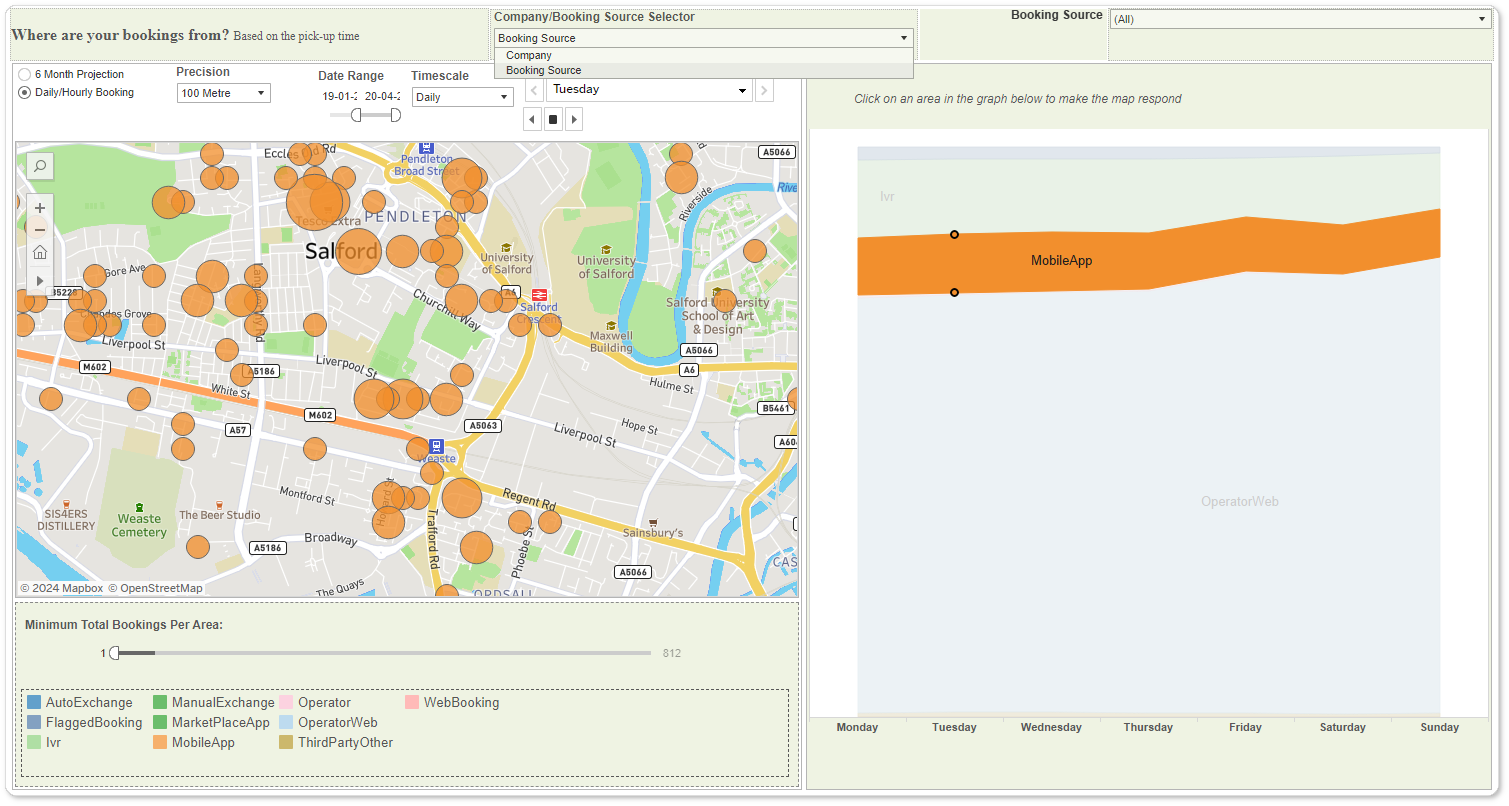Click Wednesday on chart axis
Screen dimensions: 1509x806
click(1051, 728)
